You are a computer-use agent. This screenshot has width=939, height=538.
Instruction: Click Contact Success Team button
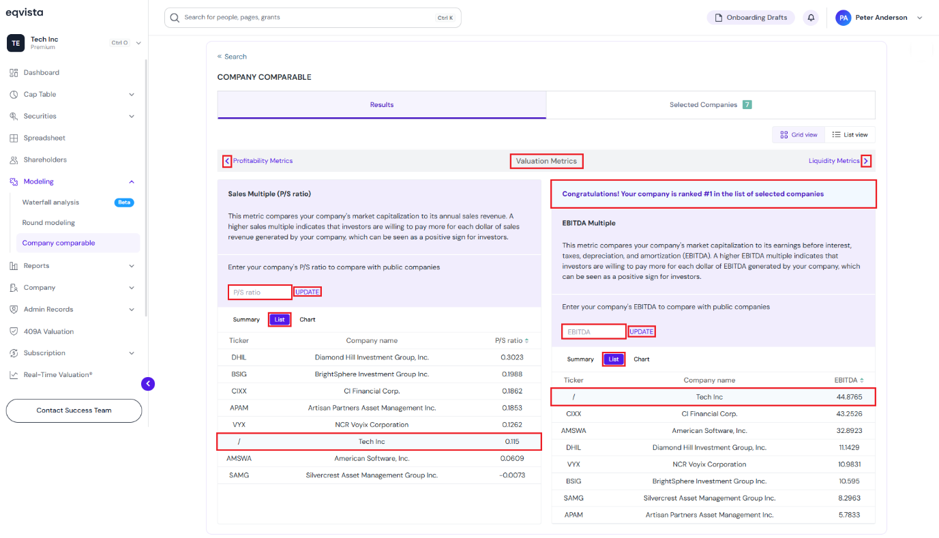(74, 411)
